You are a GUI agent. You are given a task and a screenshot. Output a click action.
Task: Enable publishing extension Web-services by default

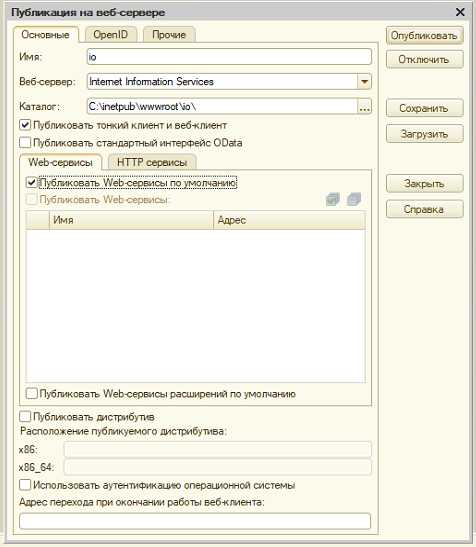point(32,394)
